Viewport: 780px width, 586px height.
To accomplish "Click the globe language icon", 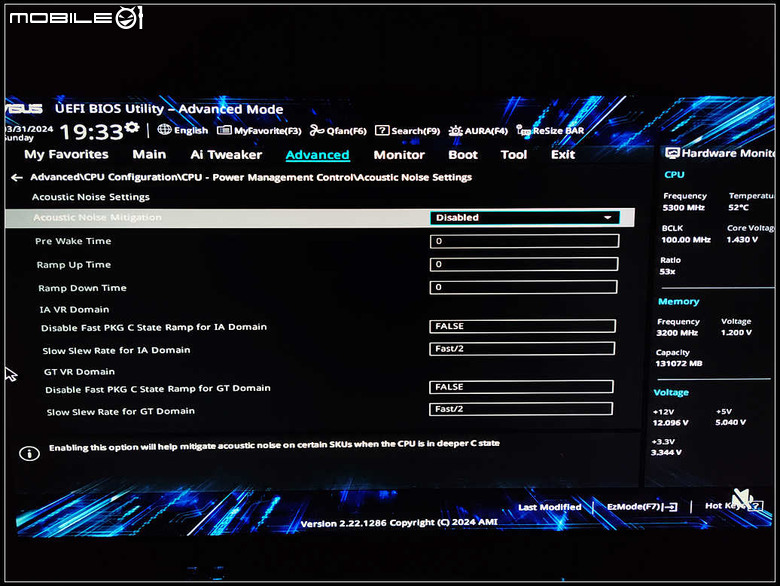I will click(x=164, y=130).
